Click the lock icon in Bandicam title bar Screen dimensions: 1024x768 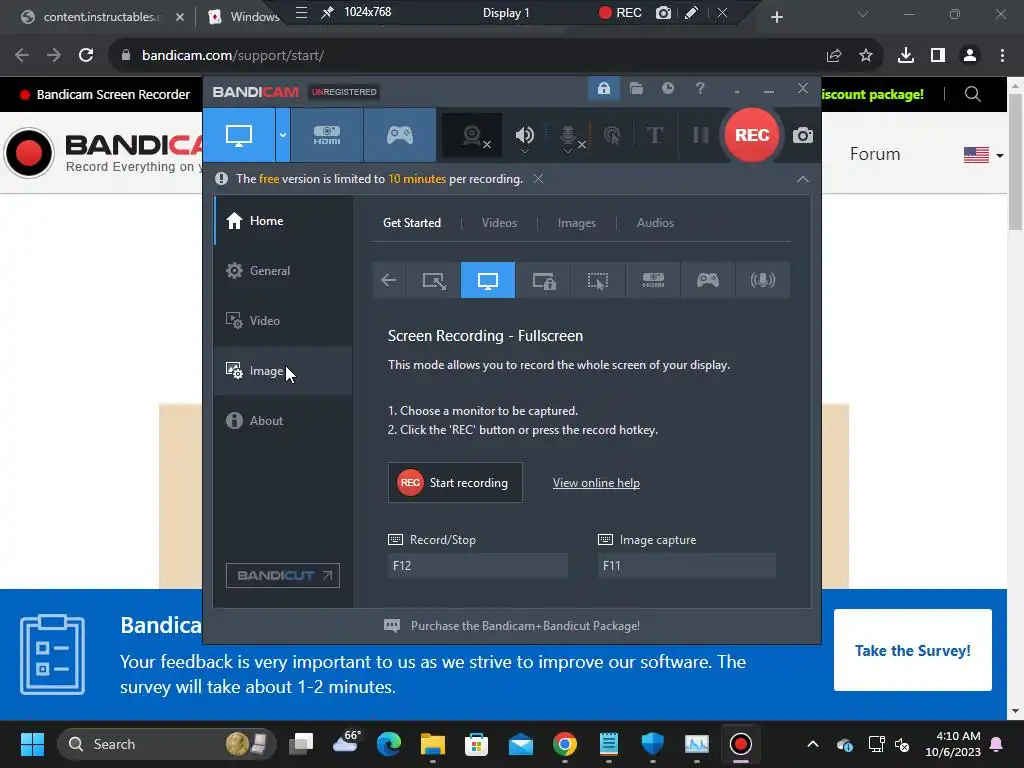coord(603,88)
